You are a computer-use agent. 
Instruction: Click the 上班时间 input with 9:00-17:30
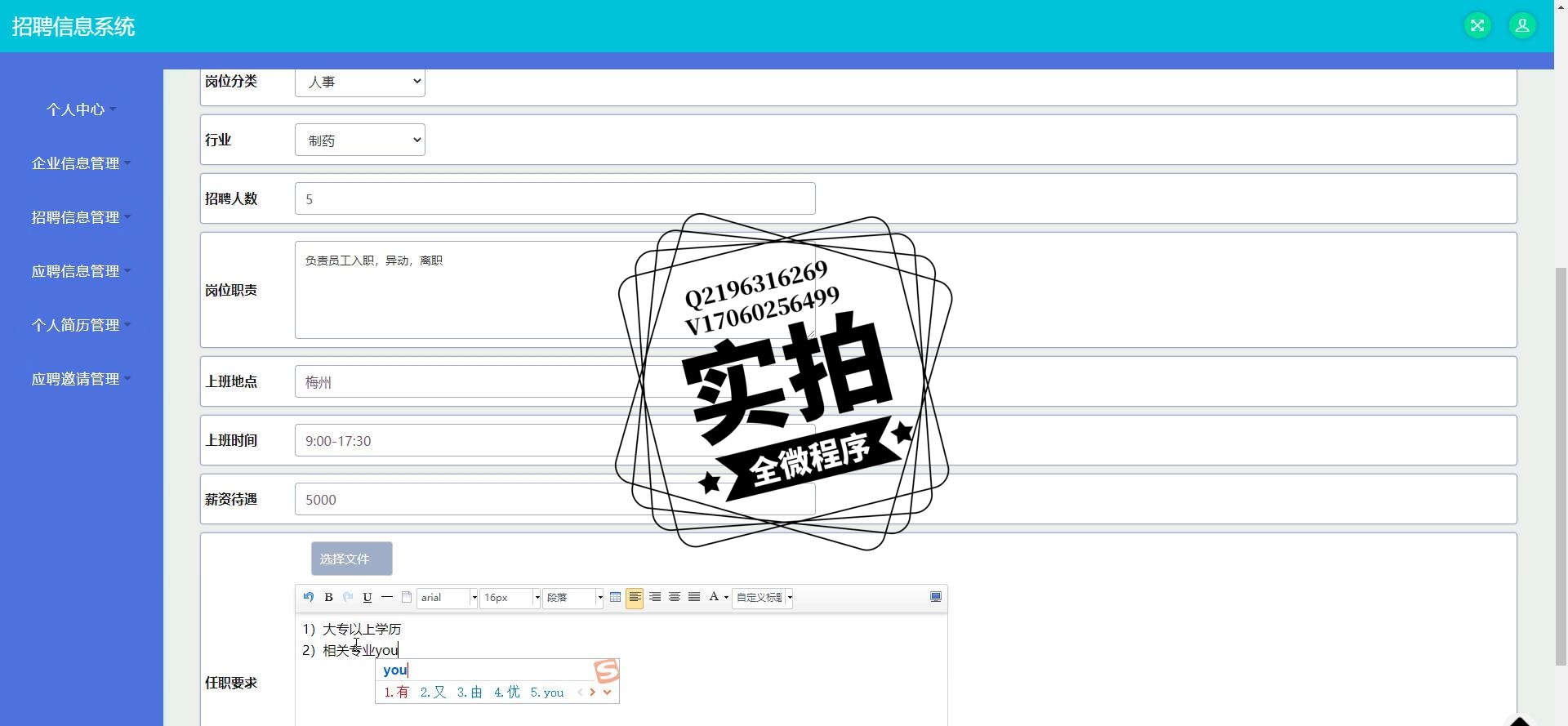(x=555, y=440)
